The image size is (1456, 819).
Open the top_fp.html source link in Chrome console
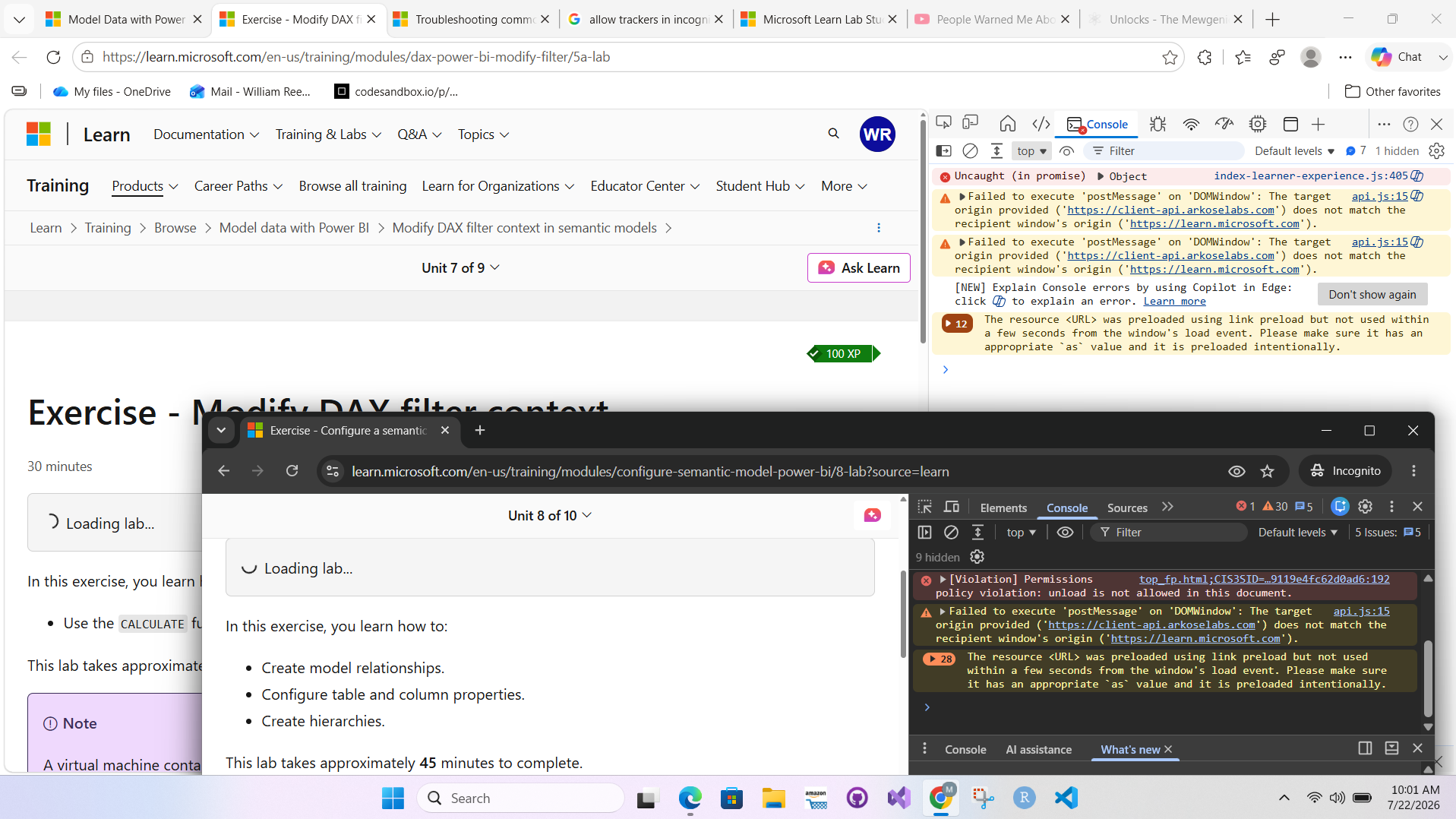1264,579
